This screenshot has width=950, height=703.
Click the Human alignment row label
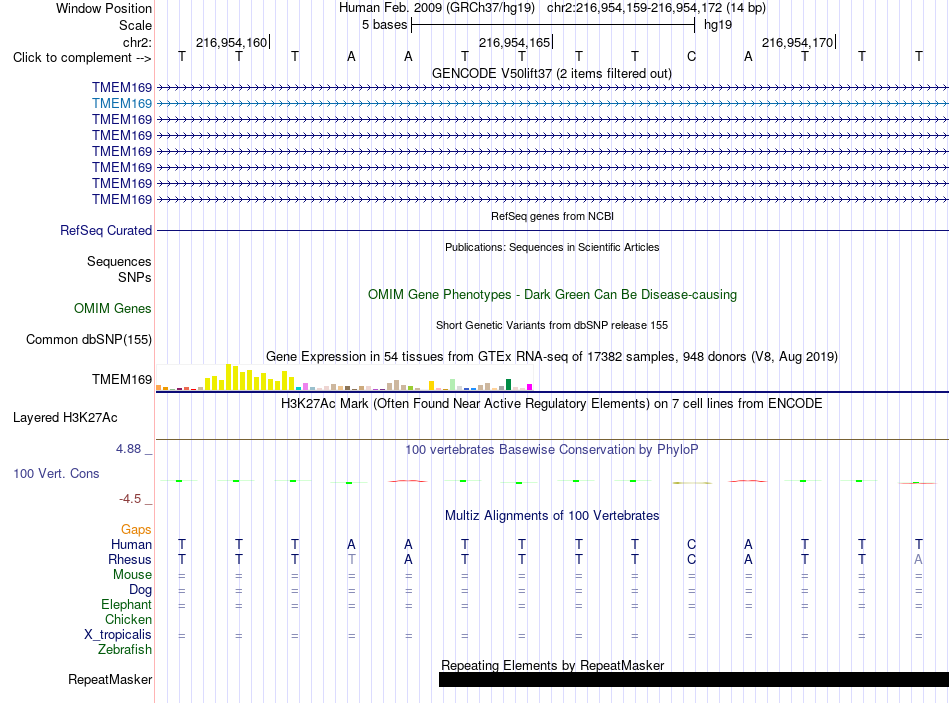(x=131, y=544)
